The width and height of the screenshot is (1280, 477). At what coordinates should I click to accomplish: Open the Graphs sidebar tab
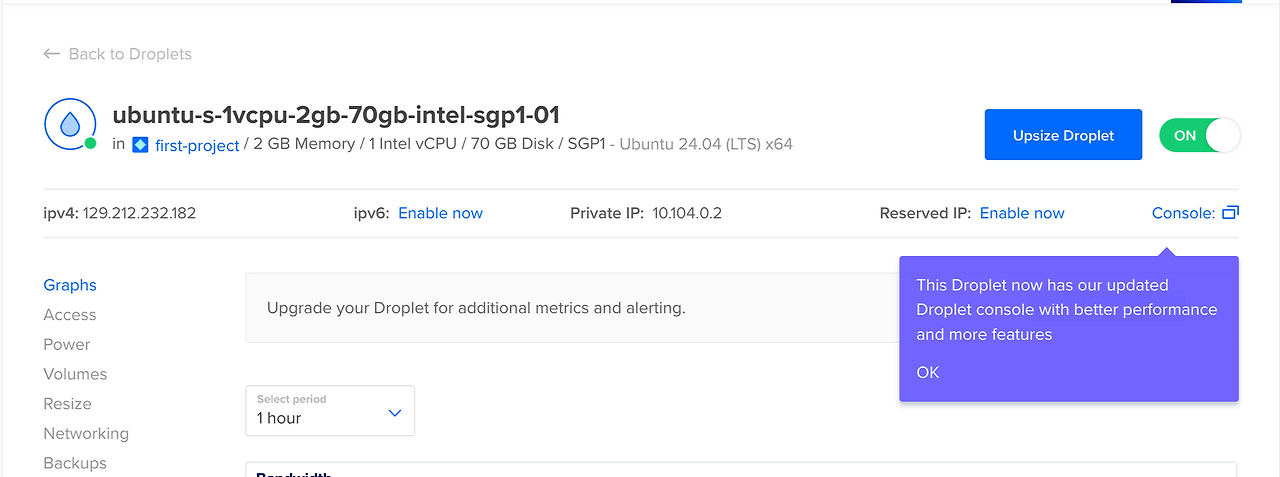(x=70, y=285)
